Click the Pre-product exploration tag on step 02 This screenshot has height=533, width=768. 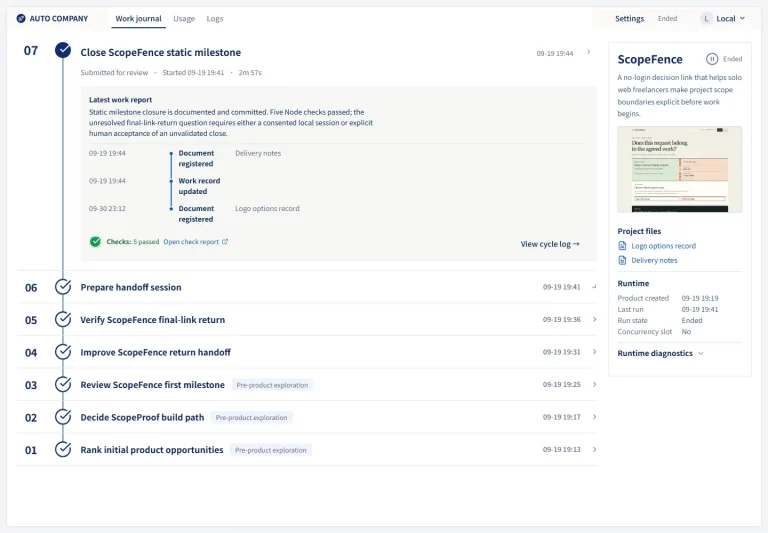[x=251, y=417]
